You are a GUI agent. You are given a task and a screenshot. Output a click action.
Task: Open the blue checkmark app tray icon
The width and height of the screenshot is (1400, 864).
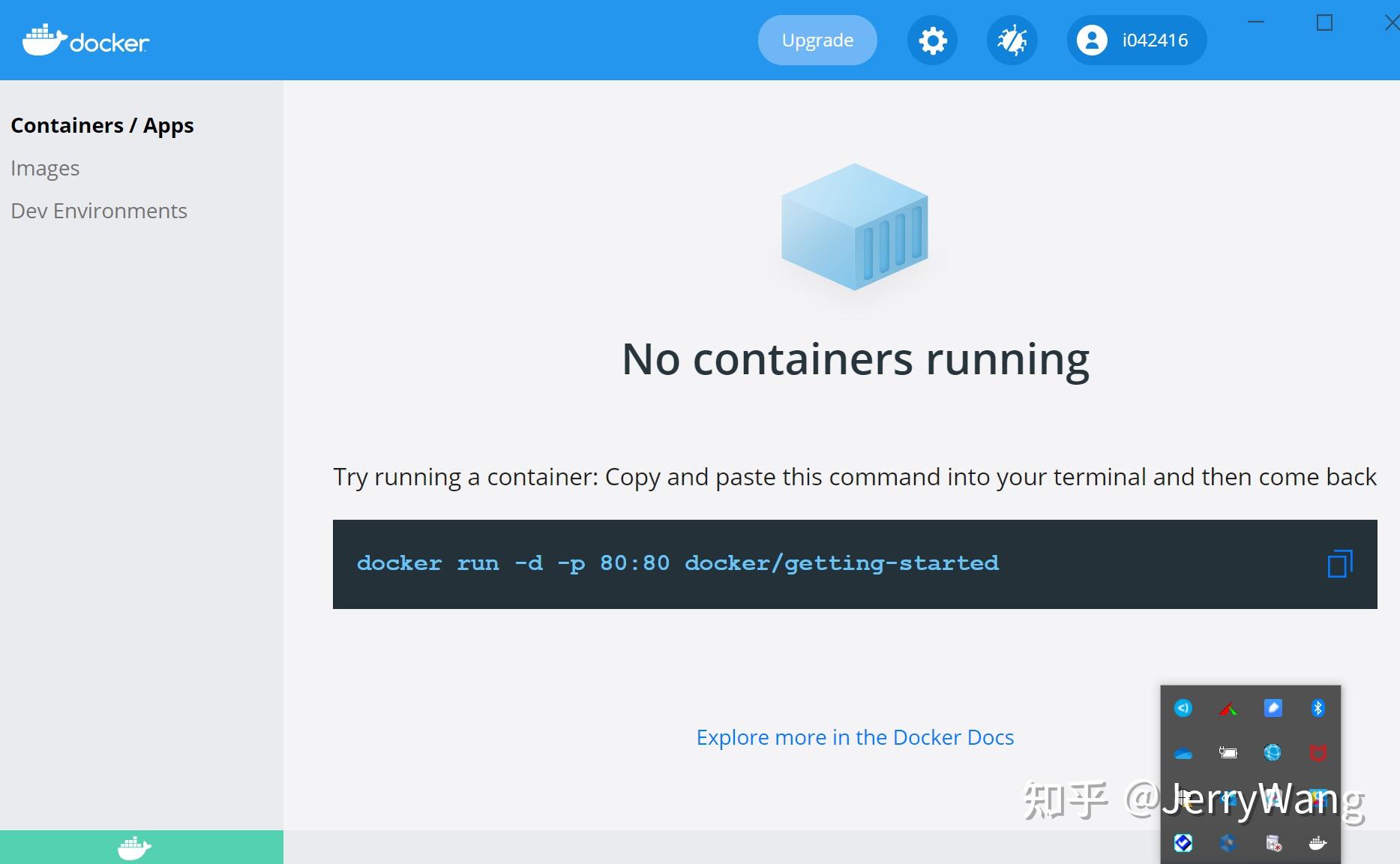[x=1183, y=843]
